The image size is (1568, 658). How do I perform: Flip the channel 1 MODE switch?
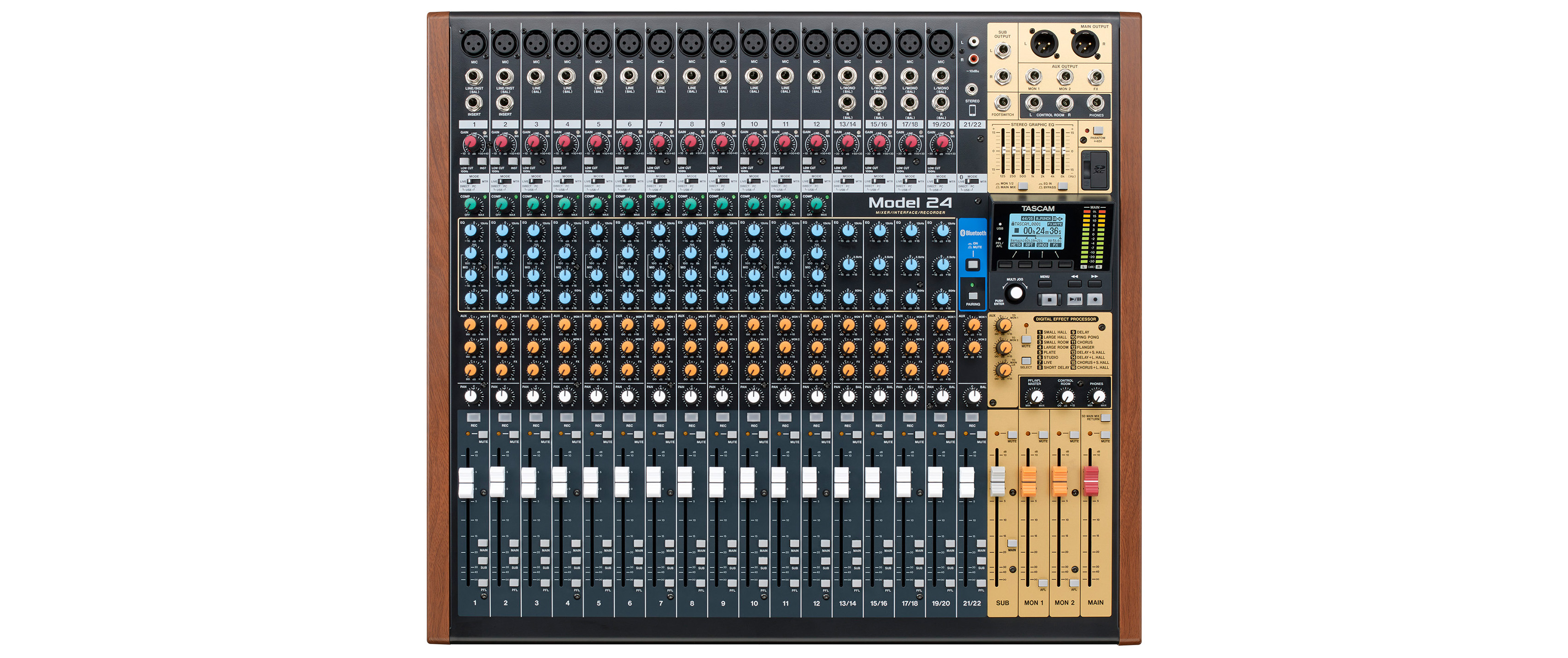(474, 182)
